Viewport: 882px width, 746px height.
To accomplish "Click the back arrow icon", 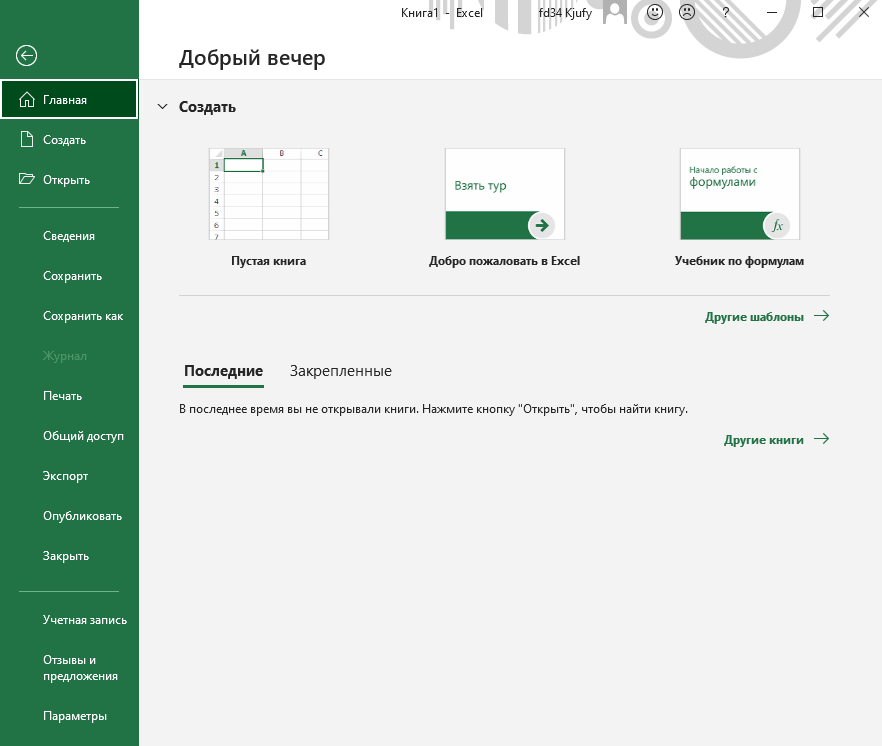I will pos(27,56).
